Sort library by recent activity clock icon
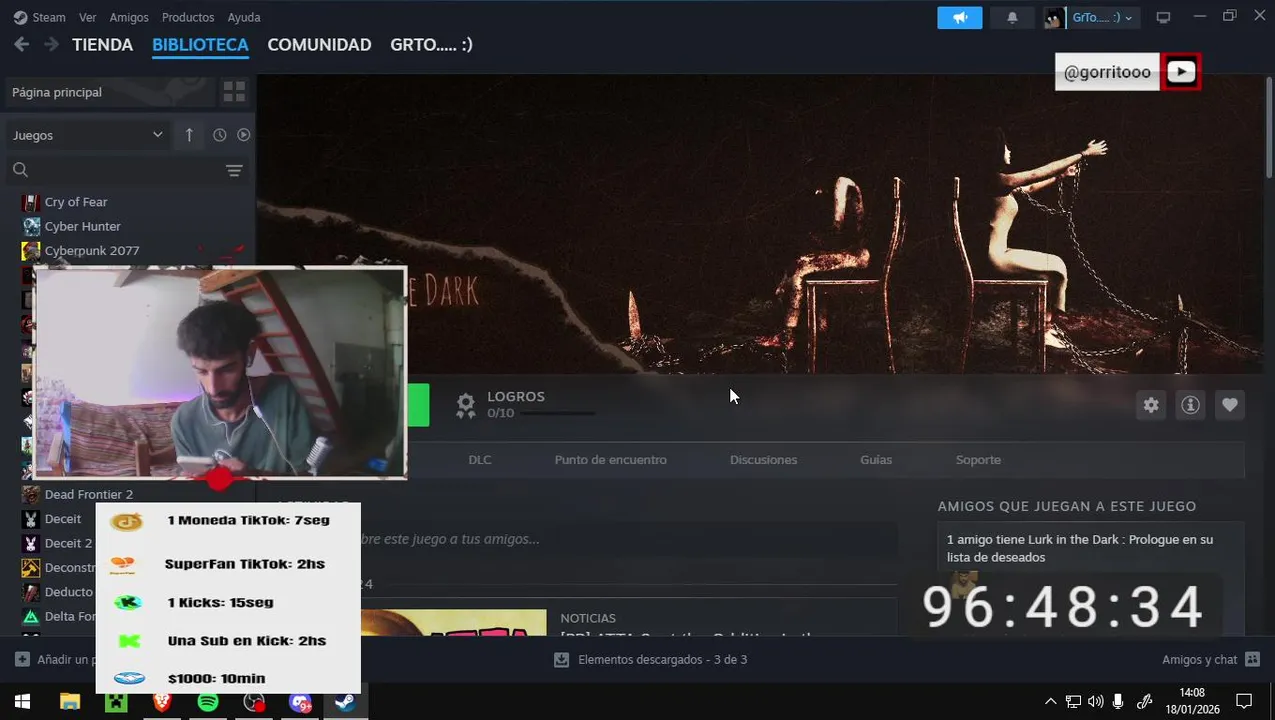Screen dimensions: 1275x720 (x=220, y=135)
